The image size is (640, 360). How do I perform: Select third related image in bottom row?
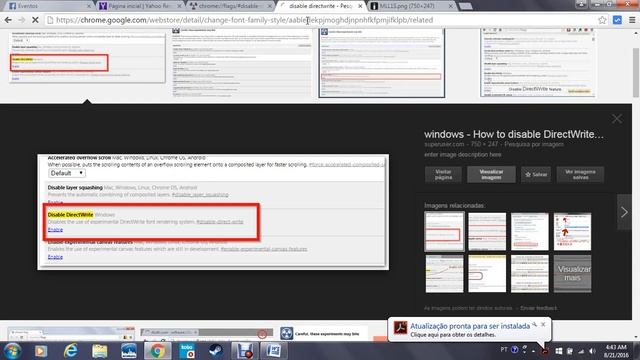pos(529,273)
